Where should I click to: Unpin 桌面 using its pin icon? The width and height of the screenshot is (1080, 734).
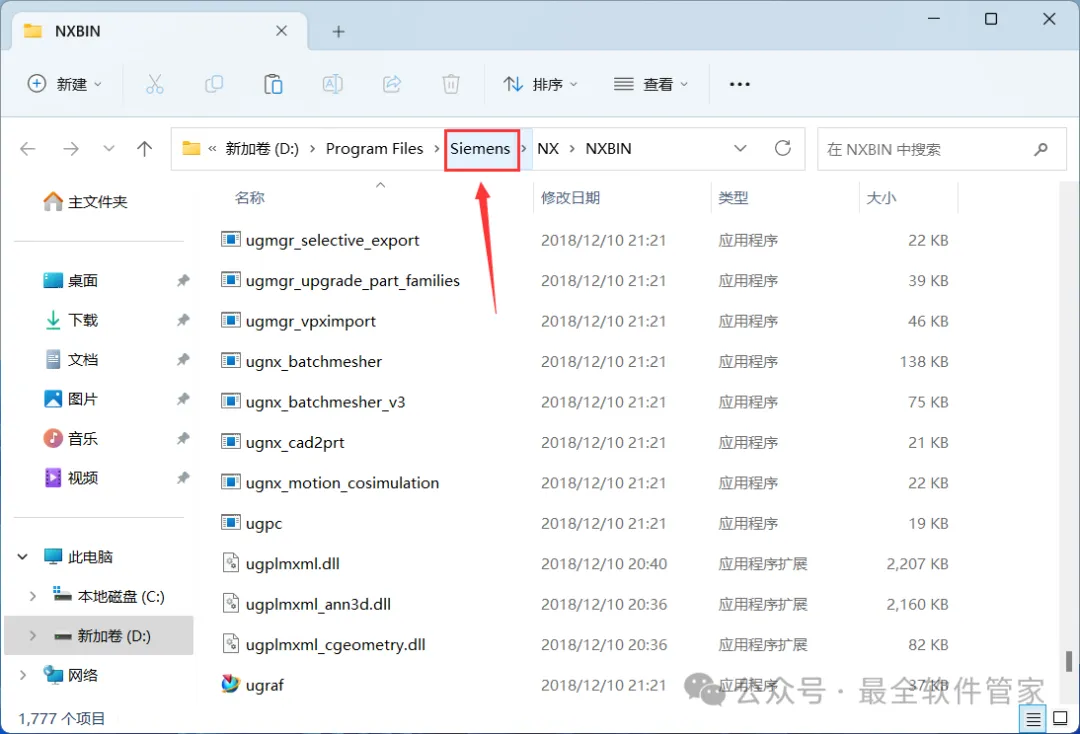183,280
